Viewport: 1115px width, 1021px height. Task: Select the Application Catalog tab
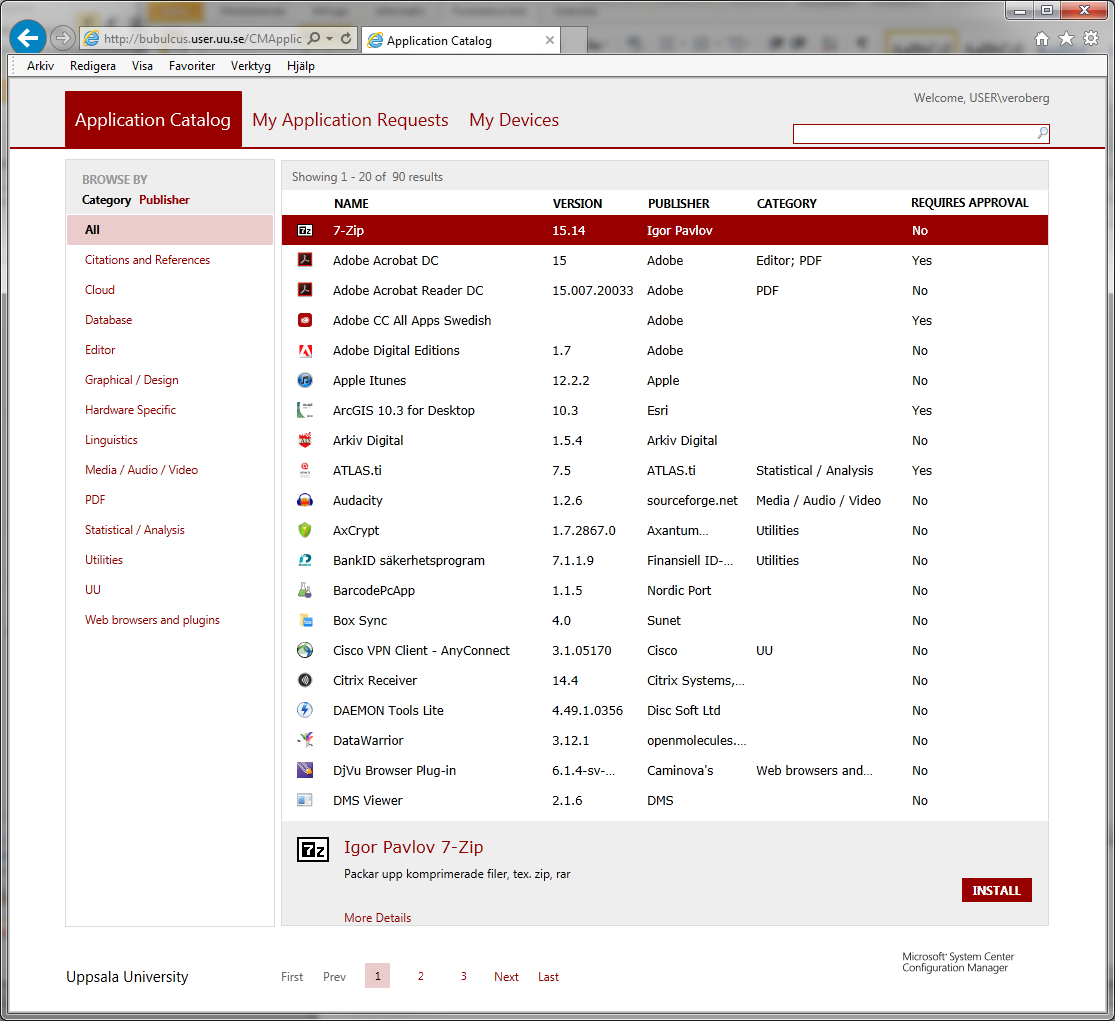coord(153,119)
